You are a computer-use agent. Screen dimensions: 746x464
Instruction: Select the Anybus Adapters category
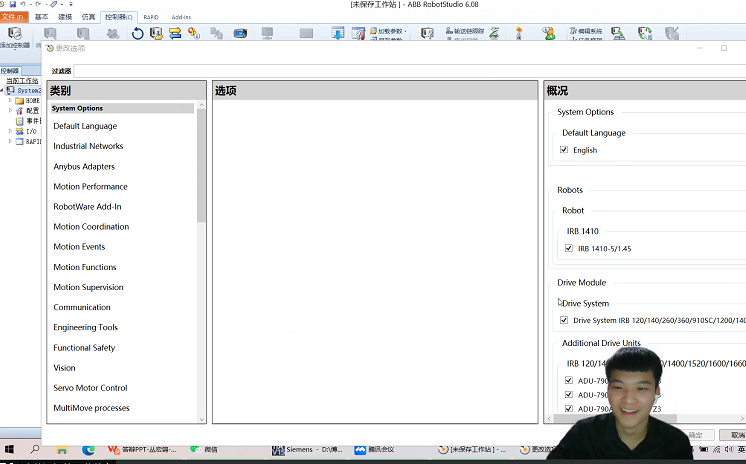point(84,167)
